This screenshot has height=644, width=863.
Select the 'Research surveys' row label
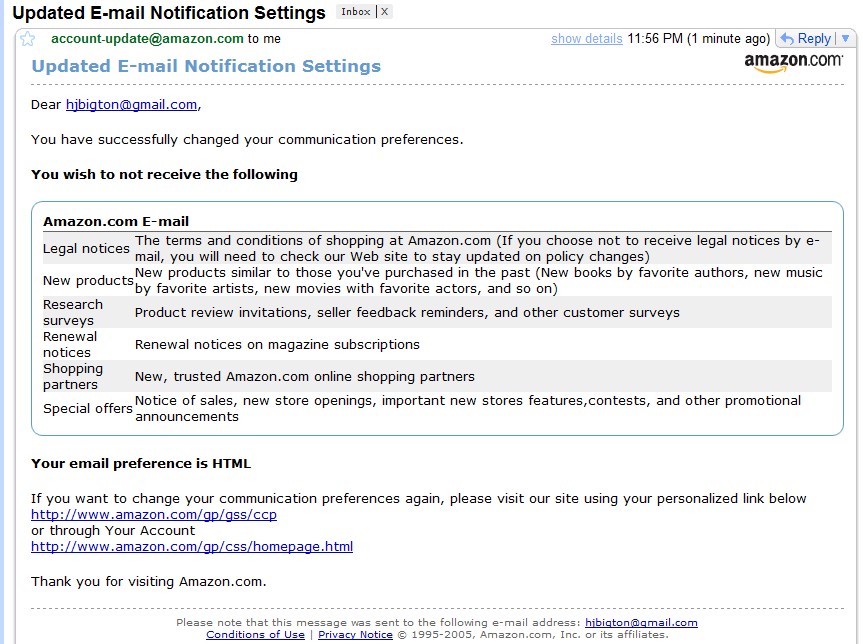coord(73,313)
